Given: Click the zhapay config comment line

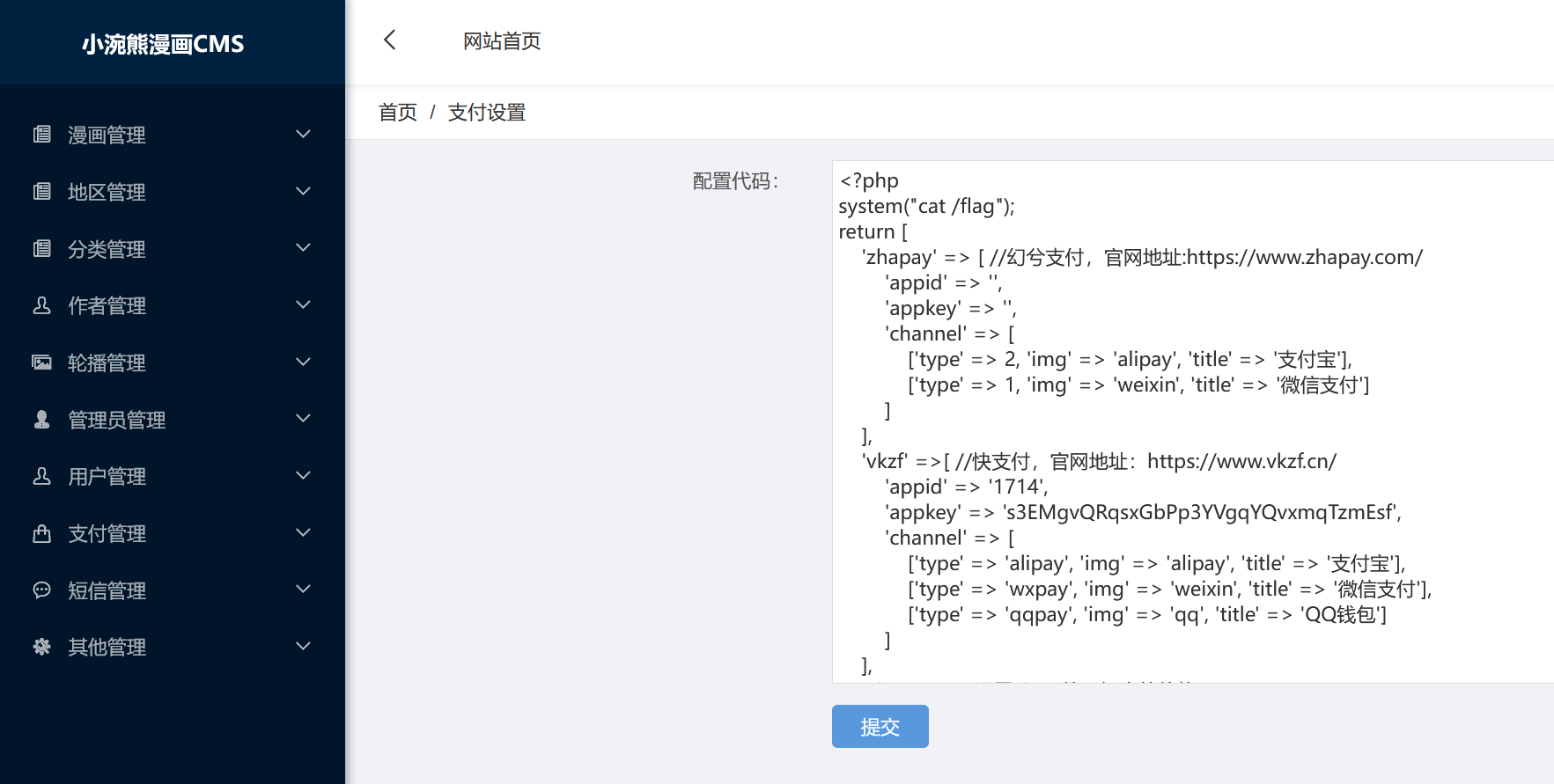Looking at the screenshot, I should click(x=1142, y=257).
